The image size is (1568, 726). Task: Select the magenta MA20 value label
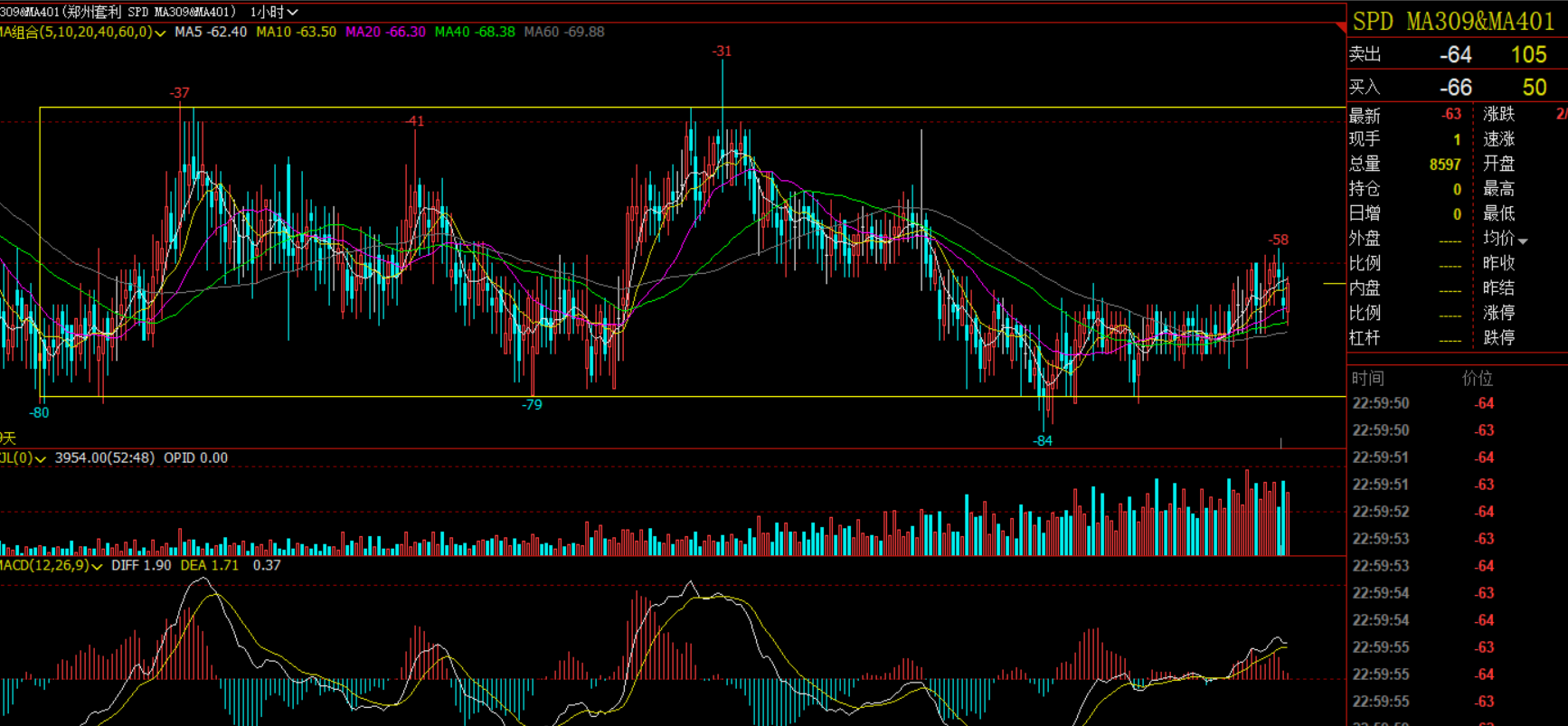(x=385, y=32)
